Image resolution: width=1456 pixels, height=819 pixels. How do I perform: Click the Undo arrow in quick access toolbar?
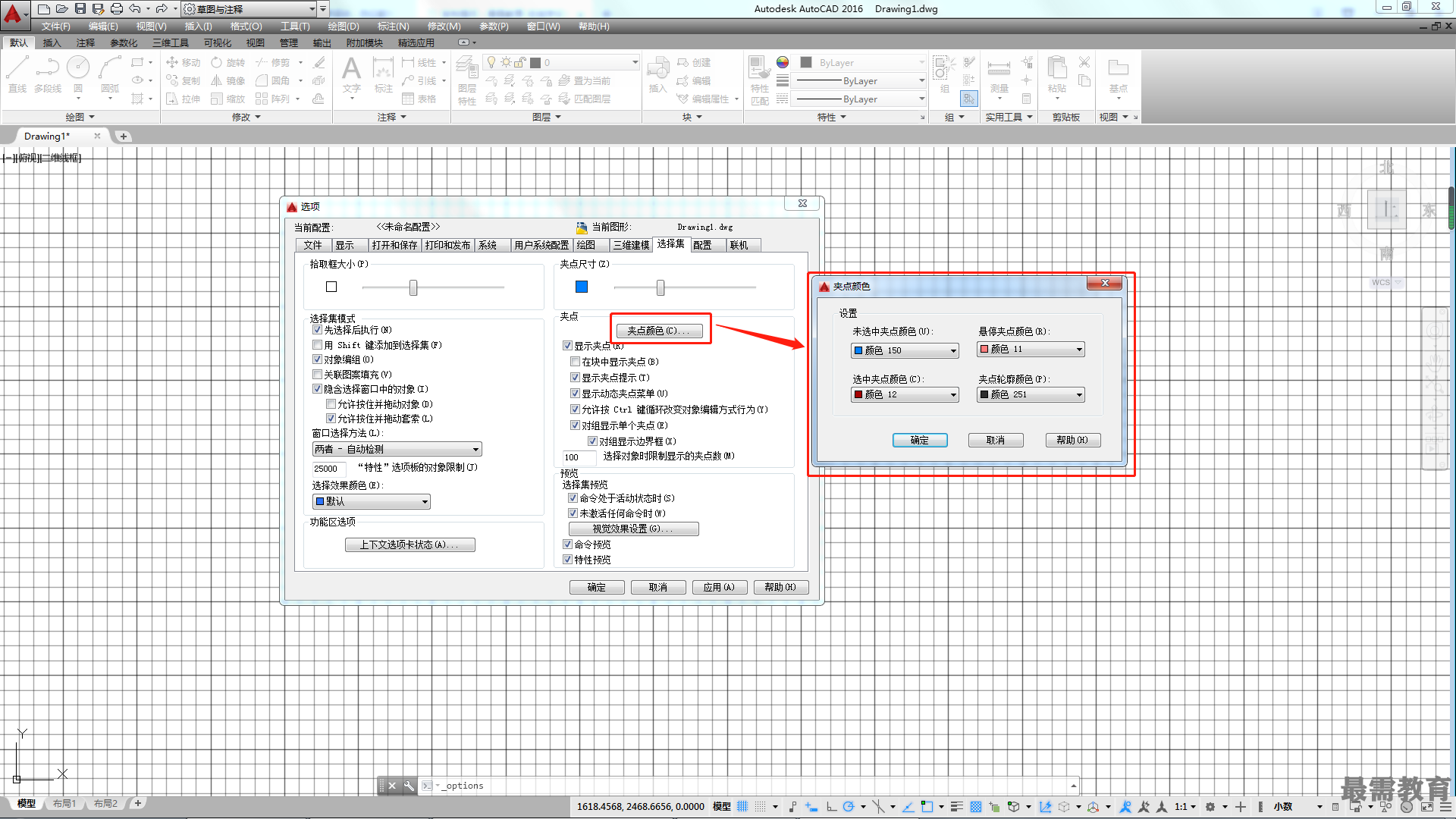coord(135,8)
